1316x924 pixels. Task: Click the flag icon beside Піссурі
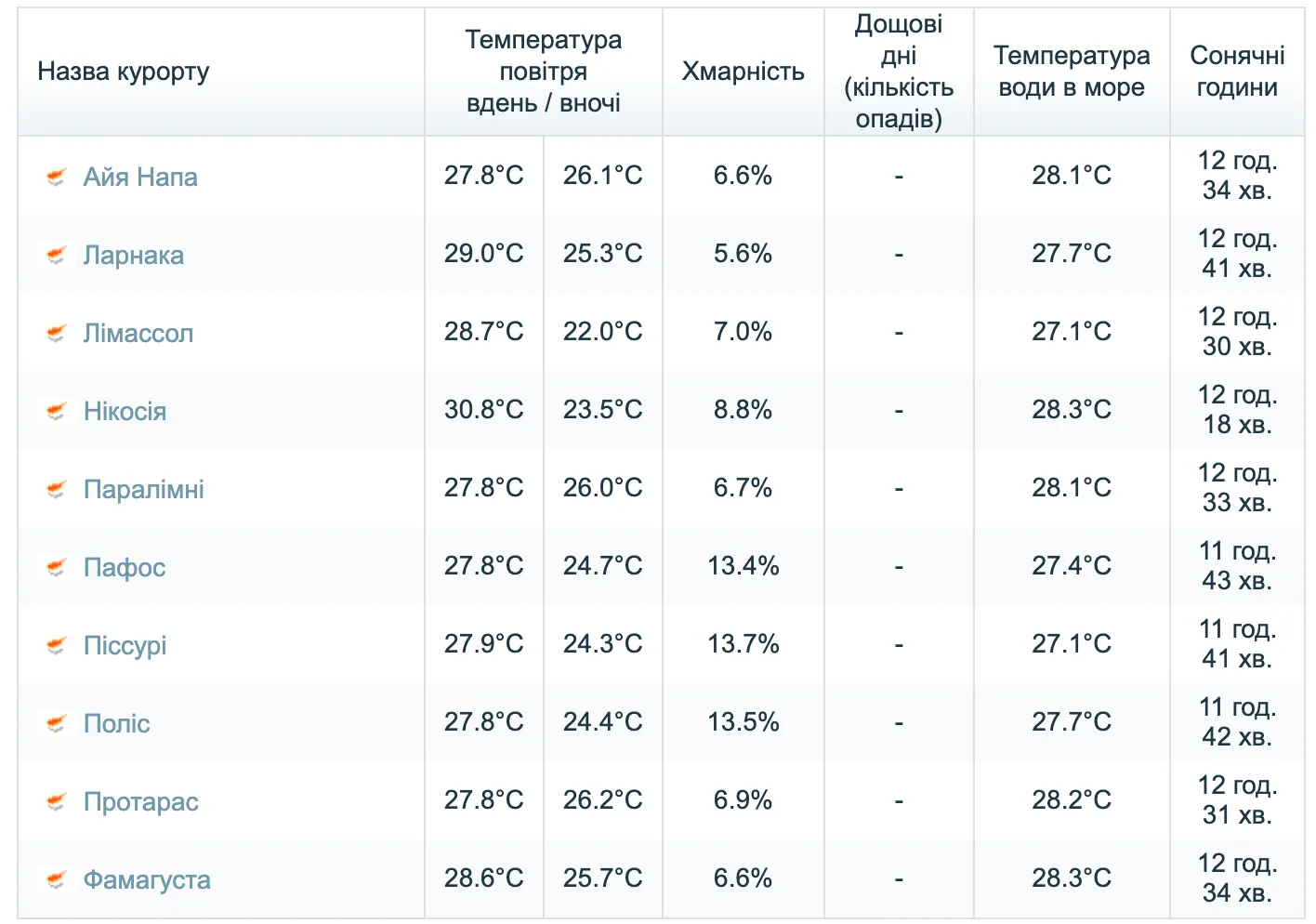[57, 645]
